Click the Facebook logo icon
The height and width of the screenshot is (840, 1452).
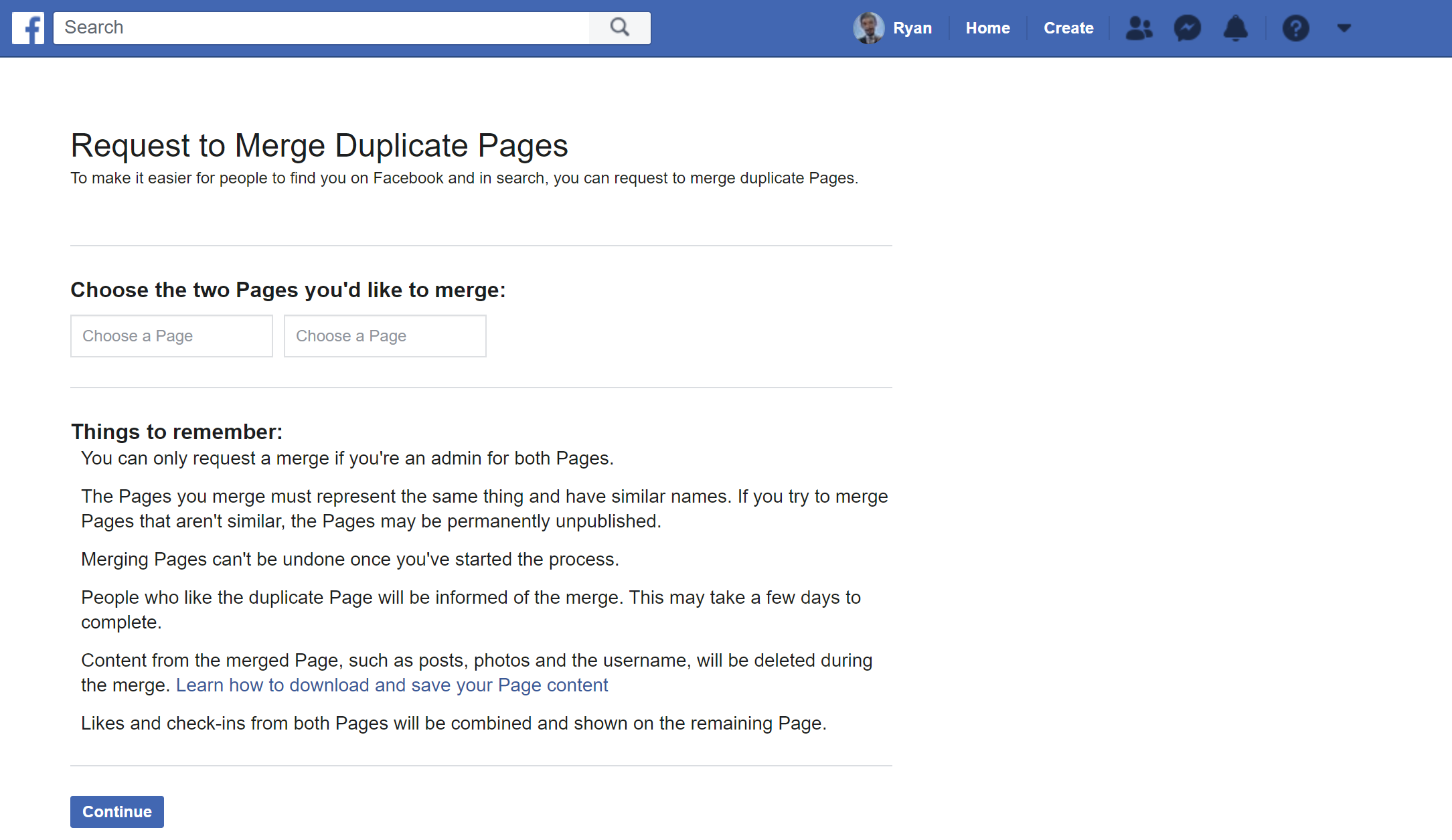pyautogui.click(x=28, y=28)
